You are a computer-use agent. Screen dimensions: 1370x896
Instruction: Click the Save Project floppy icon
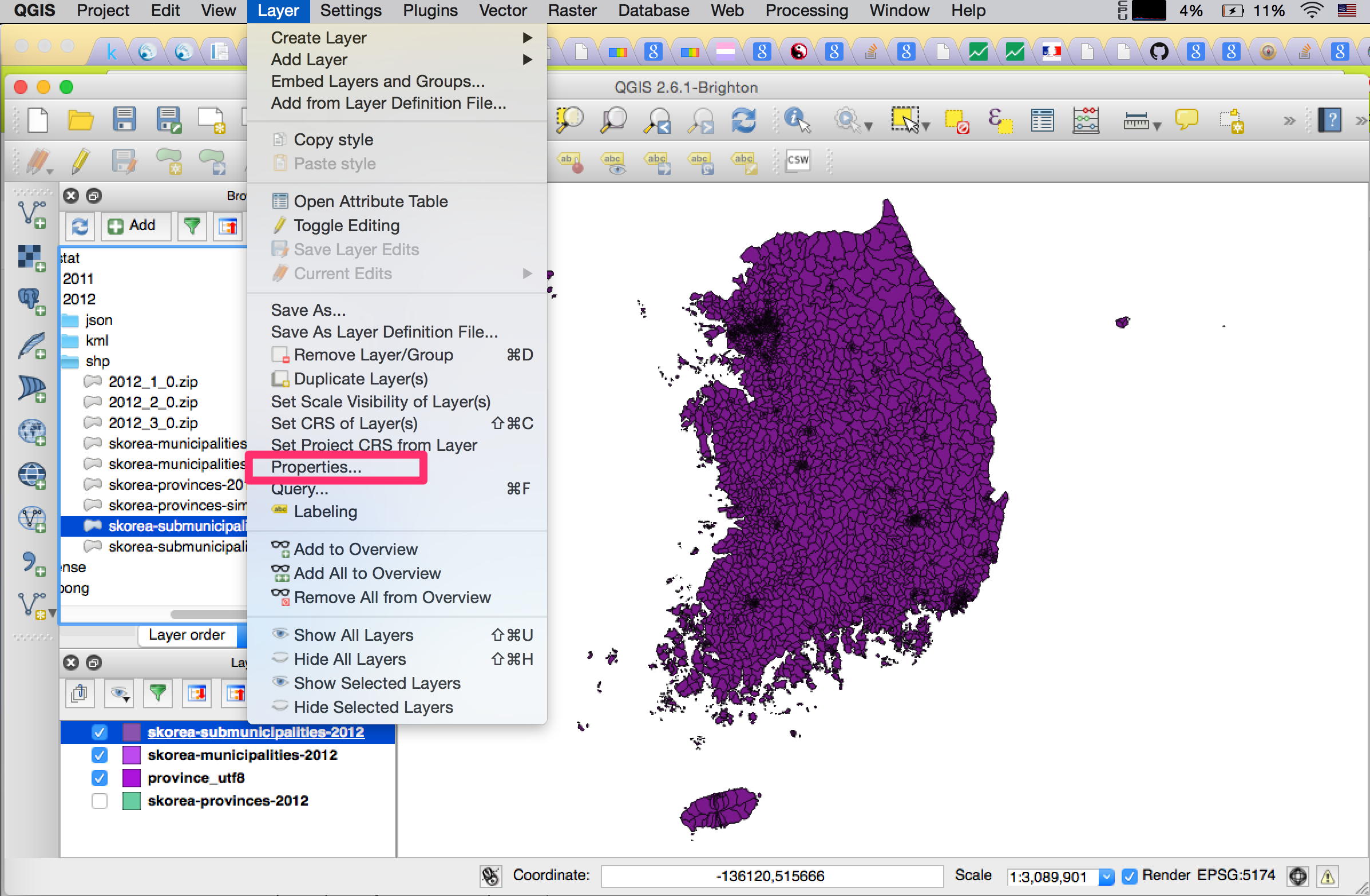pos(124,120)
